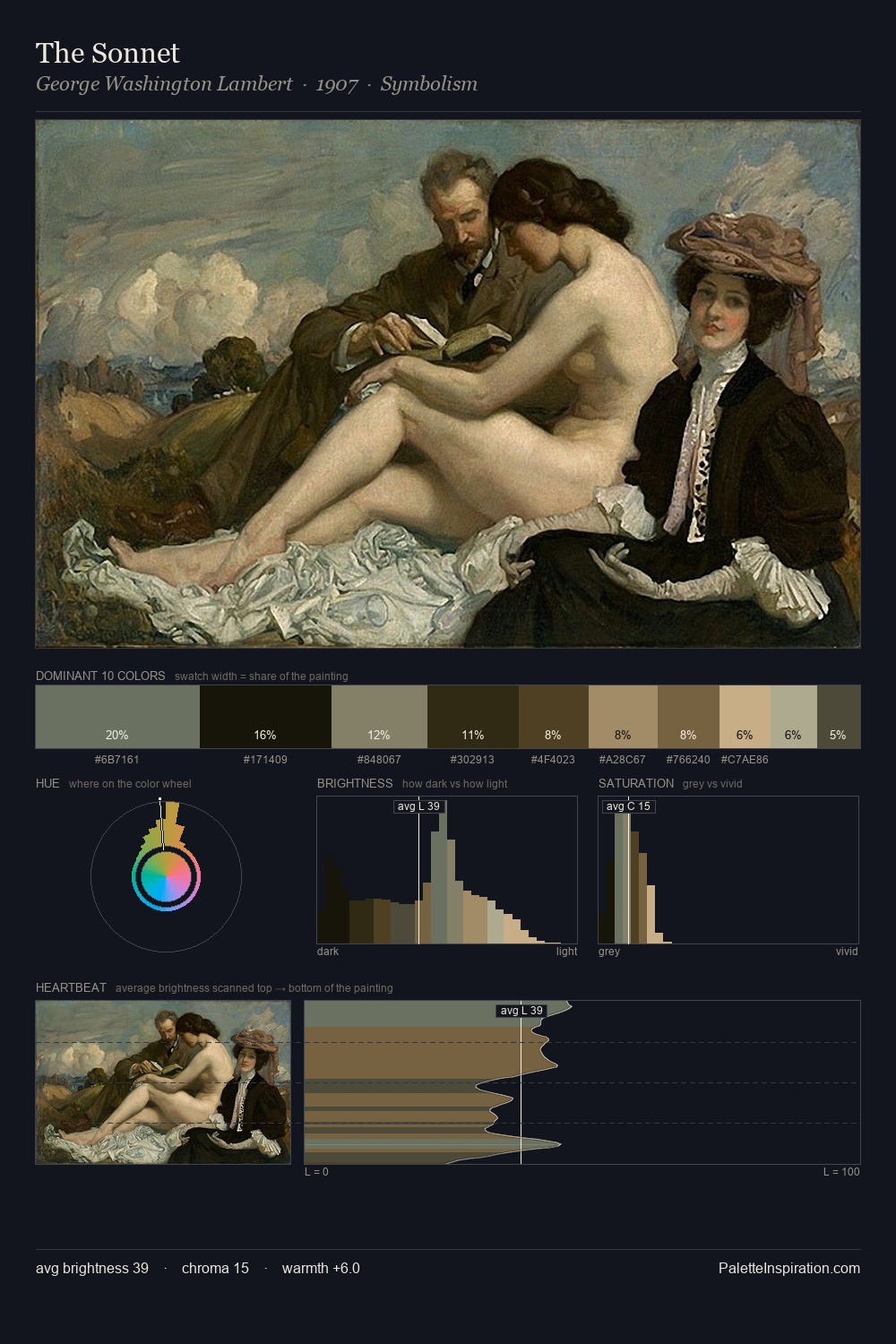Pick the 12% swatch #848067
The width and height of the screenshot is (896, 1344).
[379, 717]
